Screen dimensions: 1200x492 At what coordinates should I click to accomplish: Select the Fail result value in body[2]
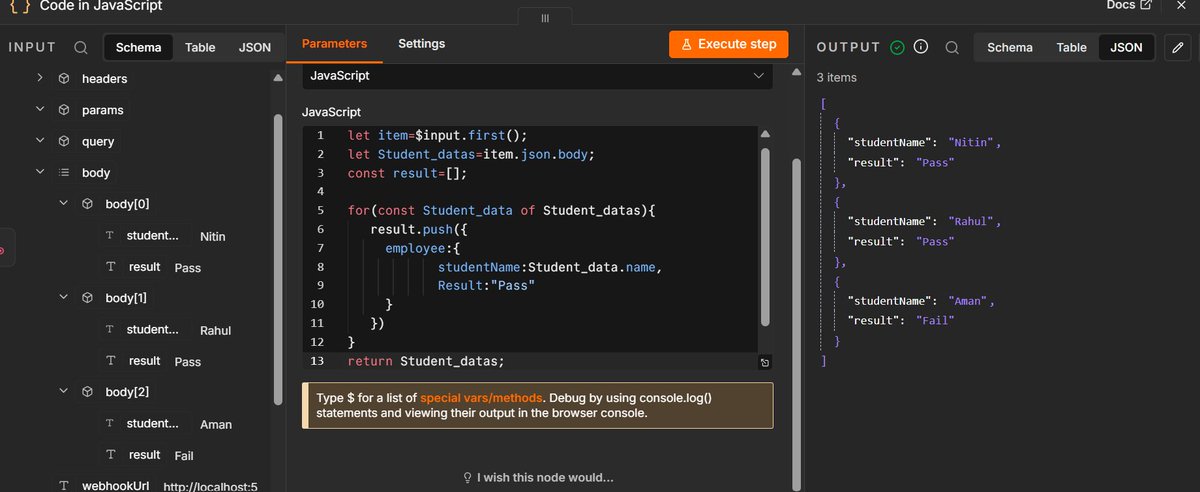tap(184, 456)
